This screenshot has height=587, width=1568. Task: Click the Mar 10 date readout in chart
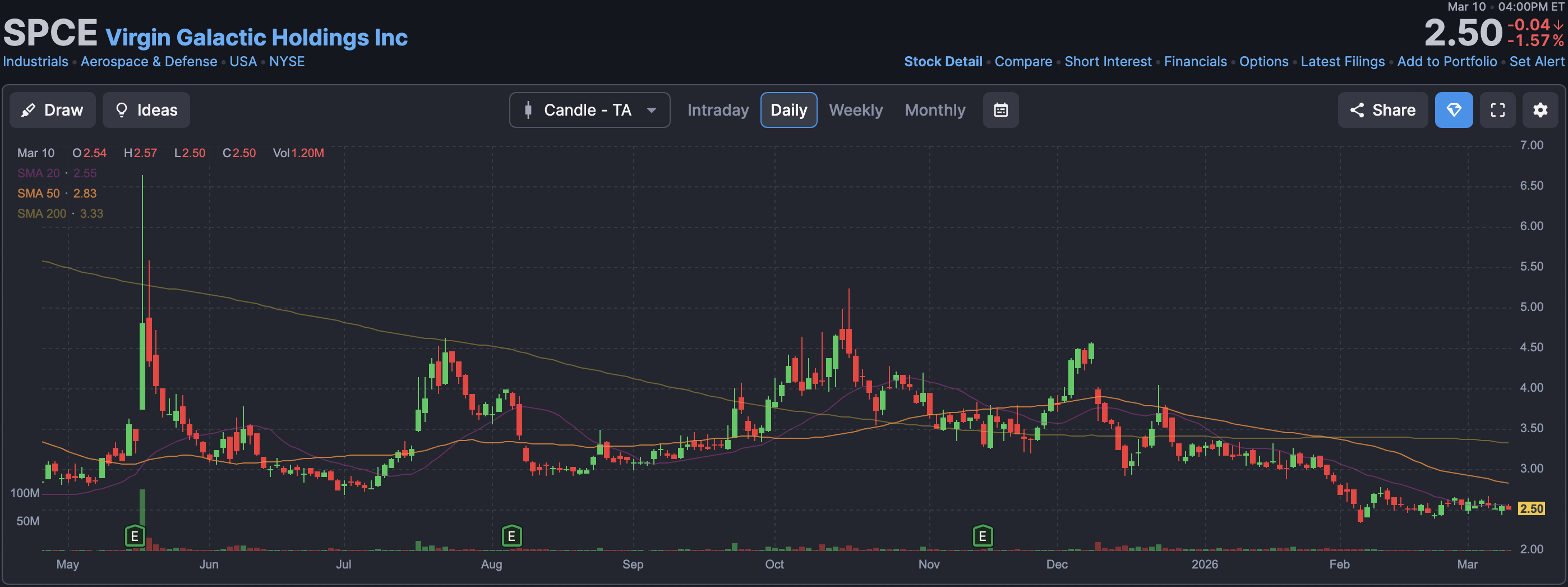pyautogui.click(x=35, y=153)
